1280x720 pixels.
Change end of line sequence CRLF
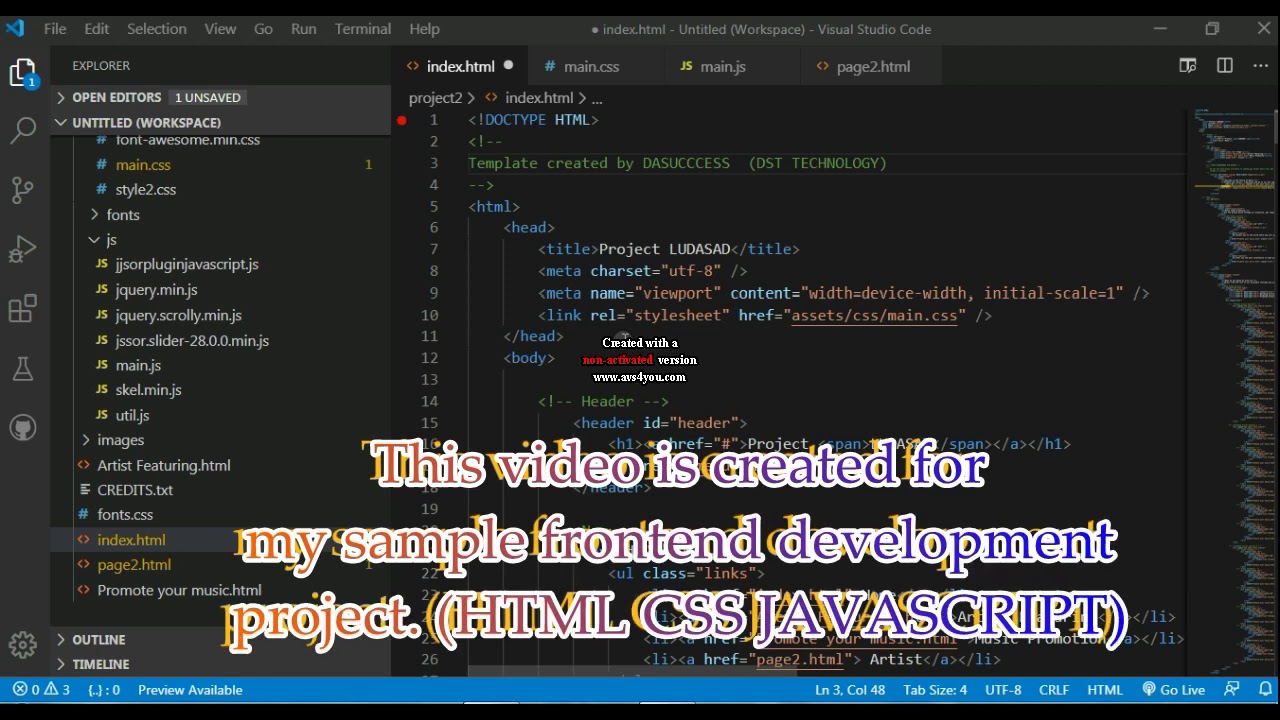1054,690
